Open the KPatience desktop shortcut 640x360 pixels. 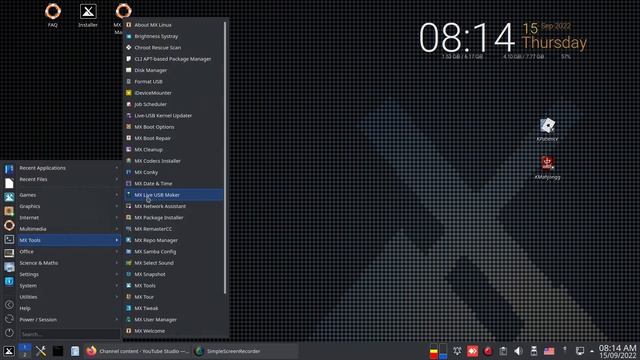pyautogui.click(x=547, y=129)
